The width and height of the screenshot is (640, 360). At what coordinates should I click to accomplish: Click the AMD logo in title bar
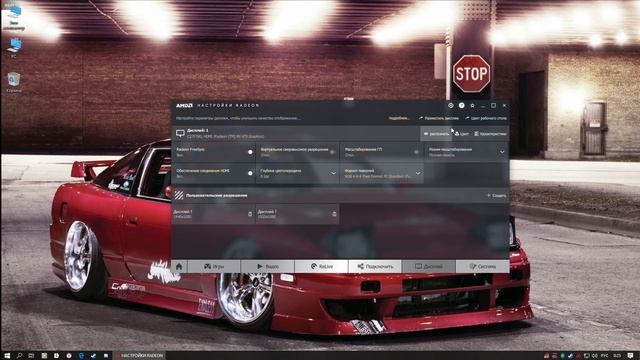(x=184, y=105)
